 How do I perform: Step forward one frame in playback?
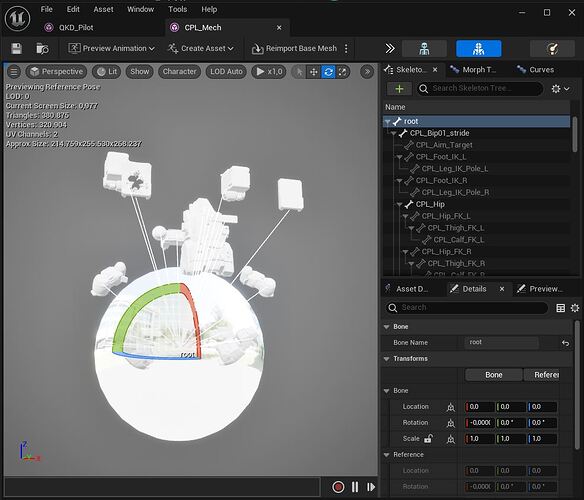(371, 487)
